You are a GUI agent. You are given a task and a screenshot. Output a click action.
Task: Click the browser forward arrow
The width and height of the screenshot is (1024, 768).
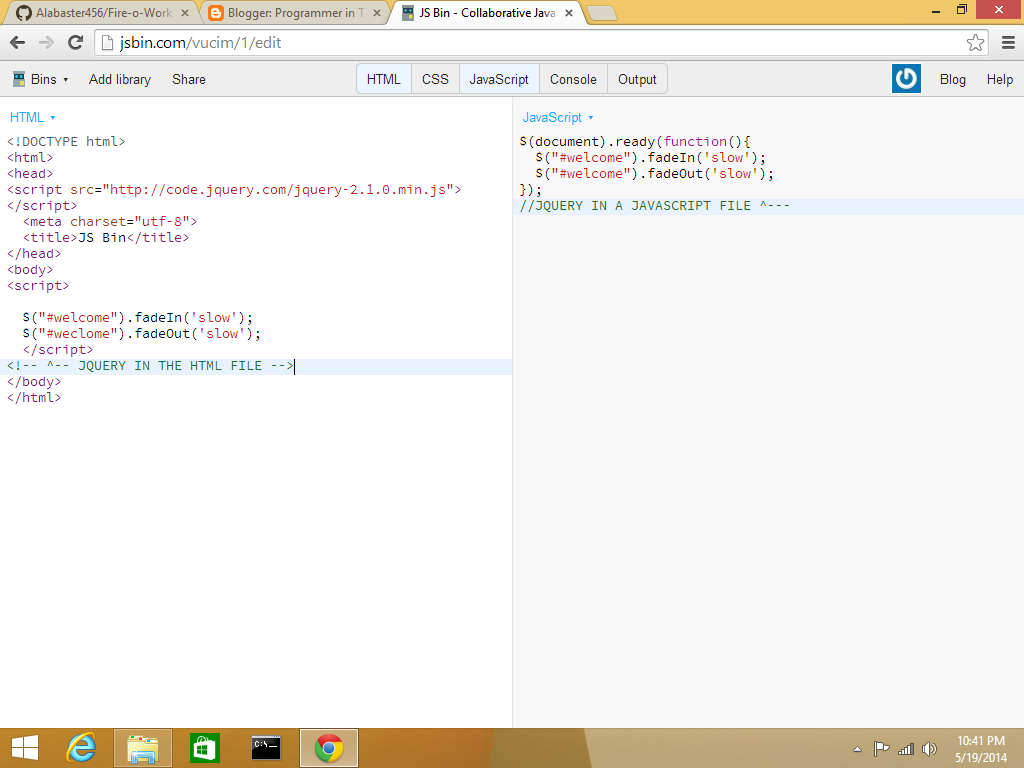46,43
